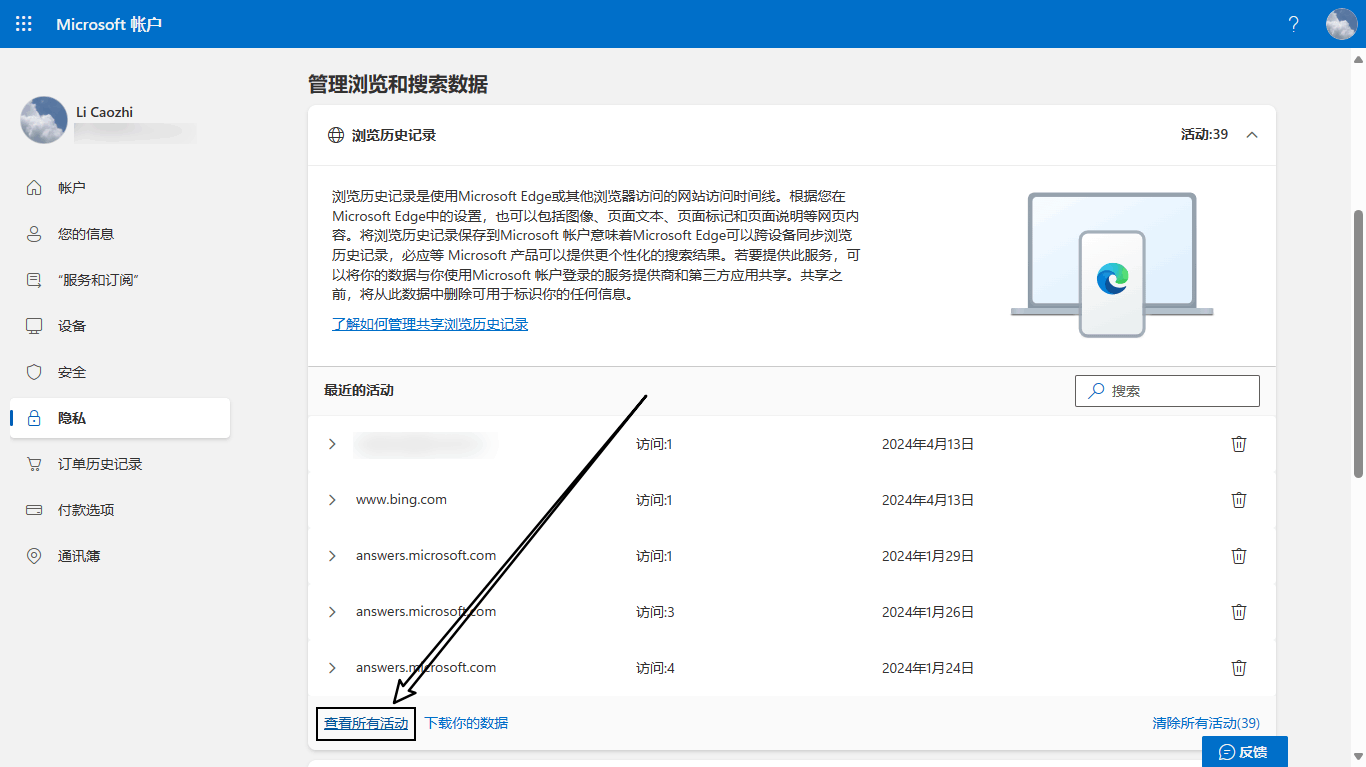Delete the first 2024年4月13日 blurred entry

point(1239,444)
